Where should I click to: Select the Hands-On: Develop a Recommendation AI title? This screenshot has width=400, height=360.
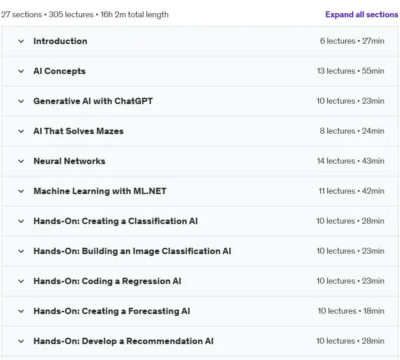point(123,341)
